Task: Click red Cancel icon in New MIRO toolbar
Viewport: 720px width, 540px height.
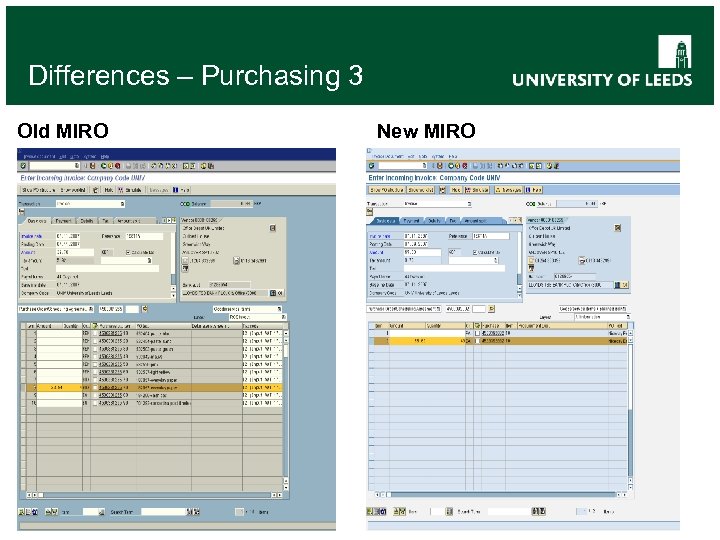Action: coord(465,166)
